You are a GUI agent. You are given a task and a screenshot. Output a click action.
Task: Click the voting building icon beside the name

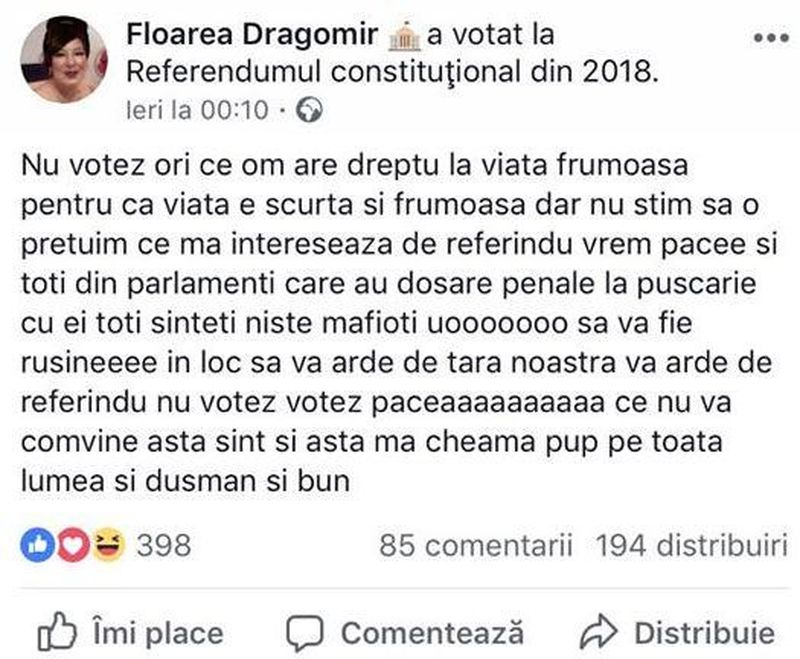(404, 37)
